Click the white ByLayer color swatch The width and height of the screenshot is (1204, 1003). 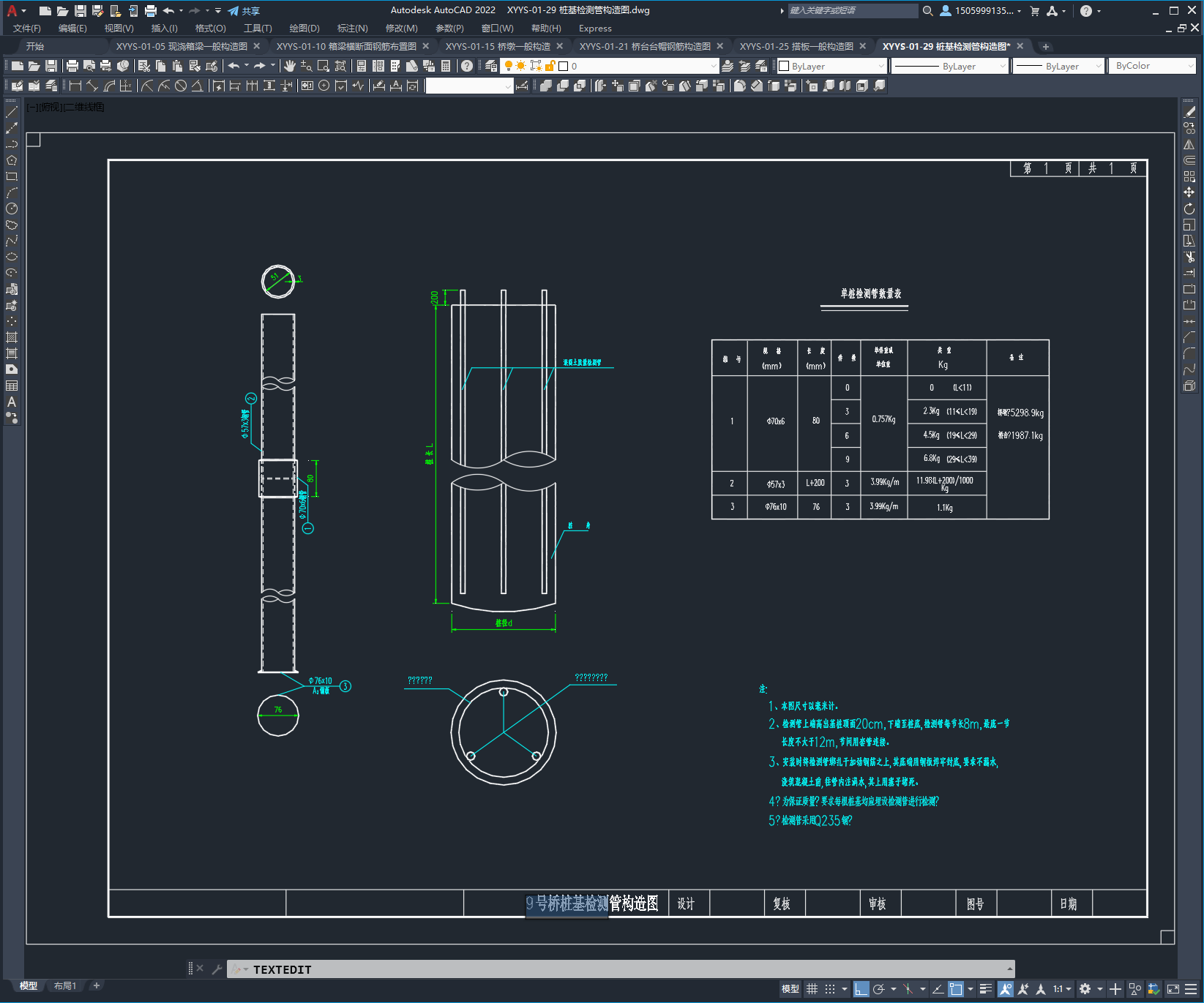(785, 66)
